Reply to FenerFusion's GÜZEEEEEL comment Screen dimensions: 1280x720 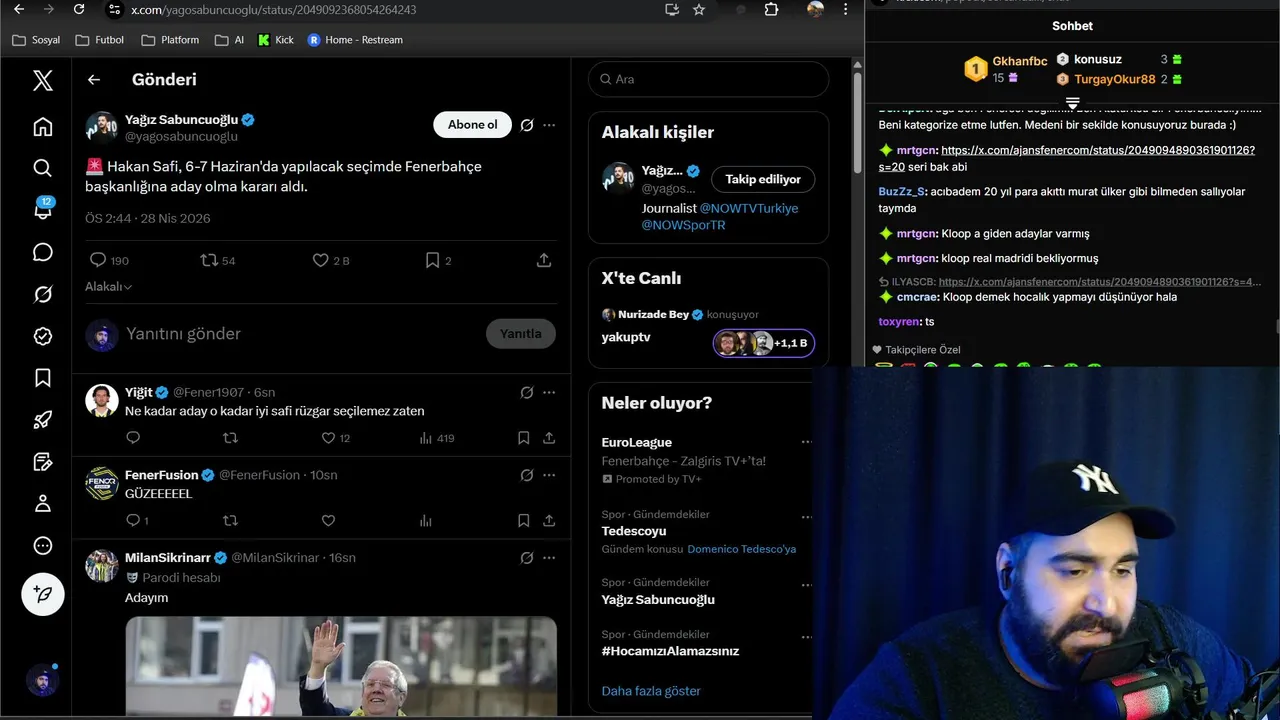[x=137, y=521]
